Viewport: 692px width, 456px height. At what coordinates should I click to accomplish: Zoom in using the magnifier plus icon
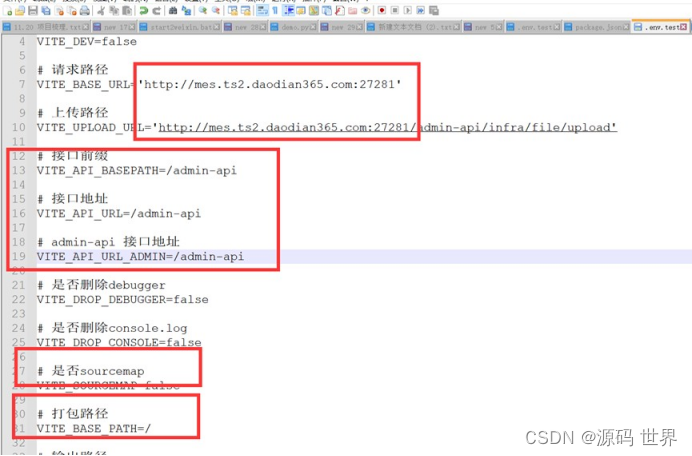(203, 11)
